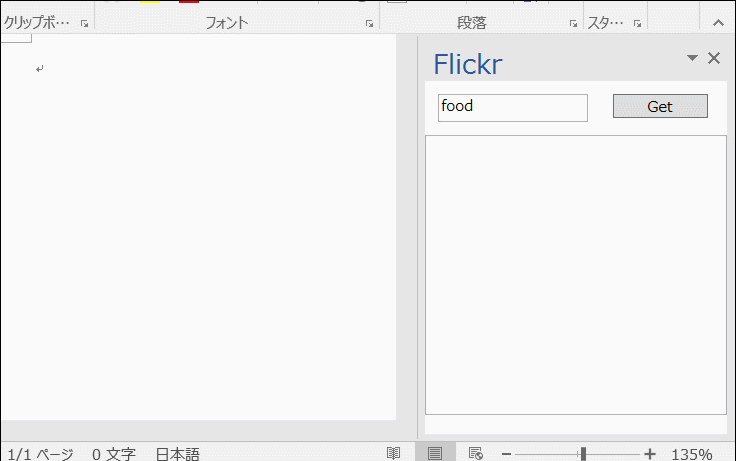The image size is (736, 461).
Task: Switch to Read Mode view
Action: [x=393, y=453]
